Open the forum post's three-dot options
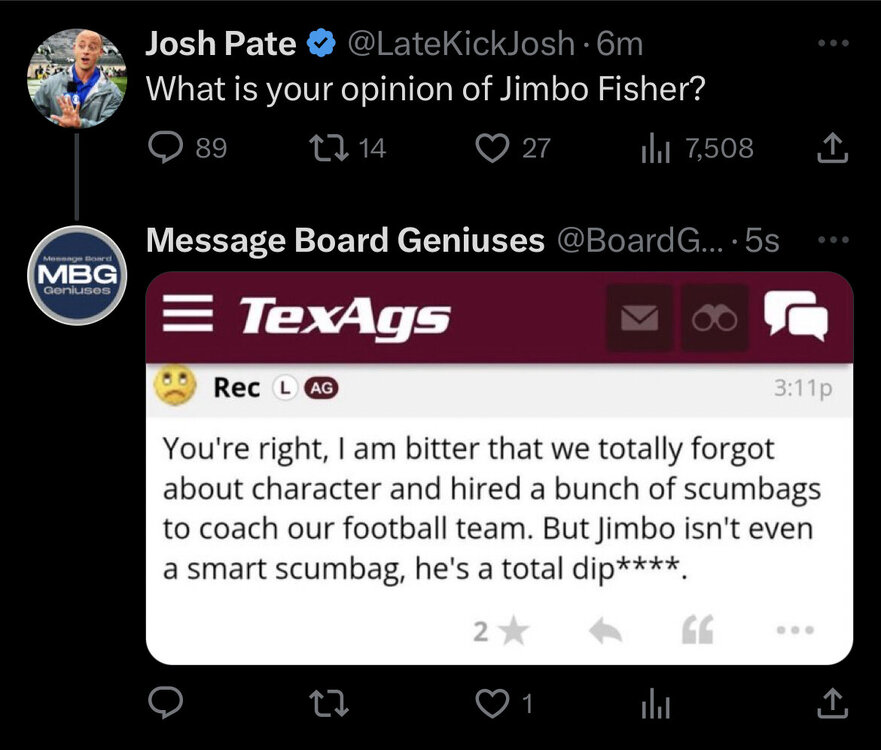 coord(795,630)
